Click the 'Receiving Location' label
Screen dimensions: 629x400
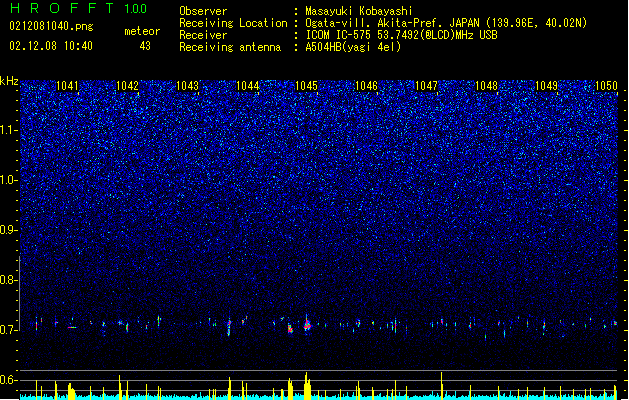click(233, 23)
